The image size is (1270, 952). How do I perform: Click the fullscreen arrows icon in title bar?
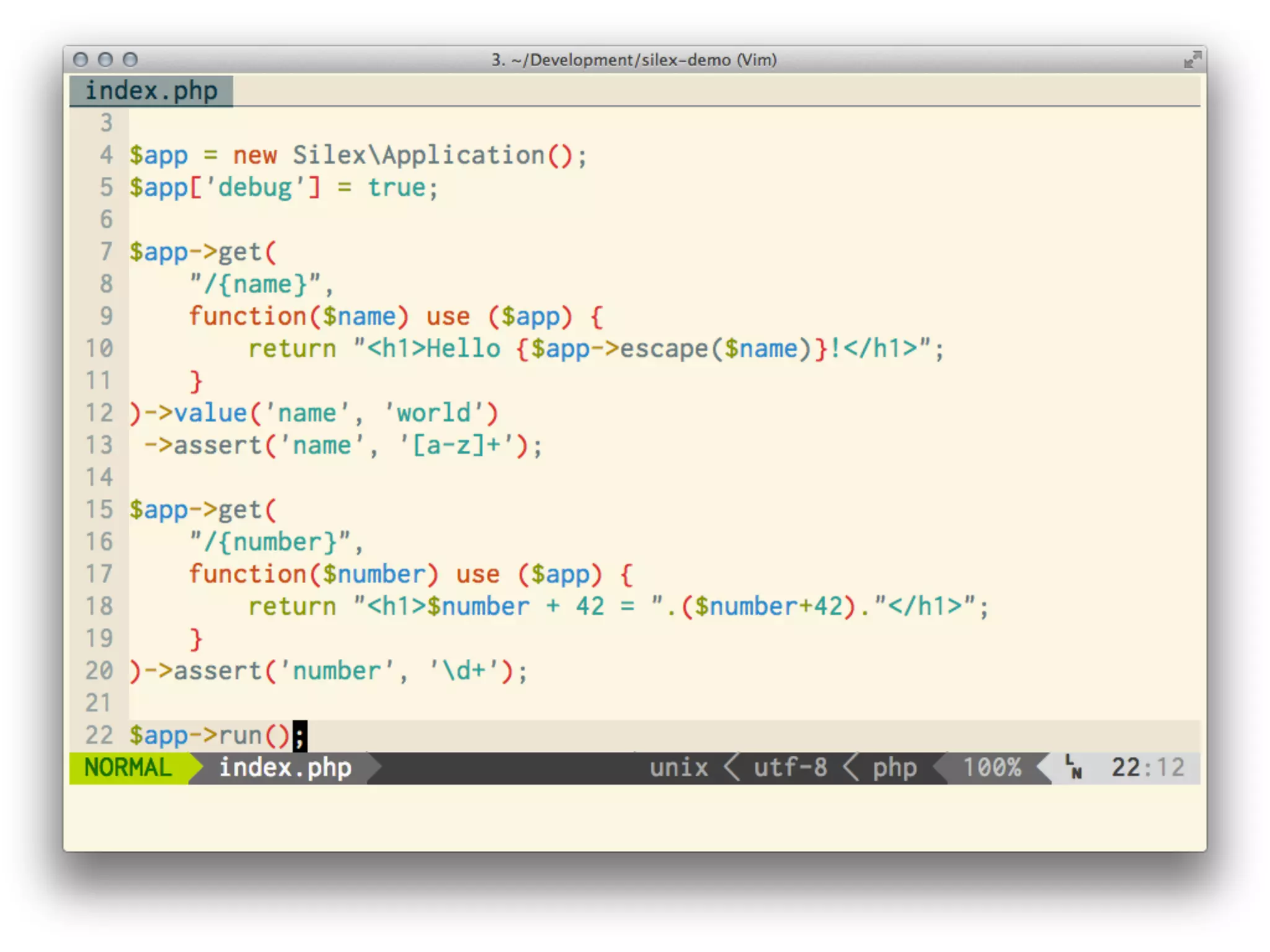(x=1191, y=60)
